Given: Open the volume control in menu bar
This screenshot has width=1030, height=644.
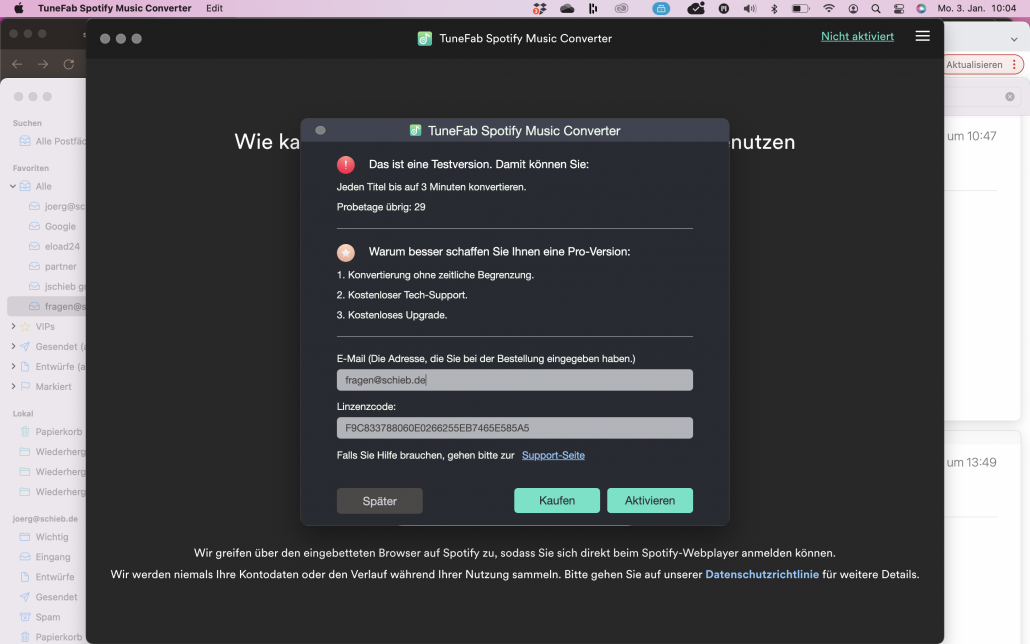Looking at the screenshot, I should tap(749, 9).
